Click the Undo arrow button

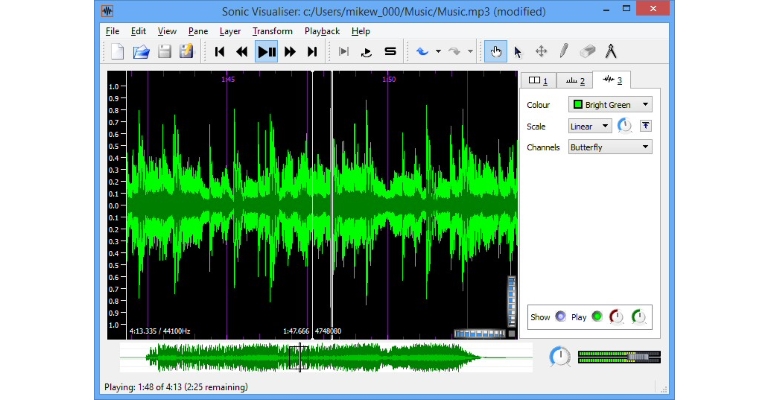click(422, 52)
